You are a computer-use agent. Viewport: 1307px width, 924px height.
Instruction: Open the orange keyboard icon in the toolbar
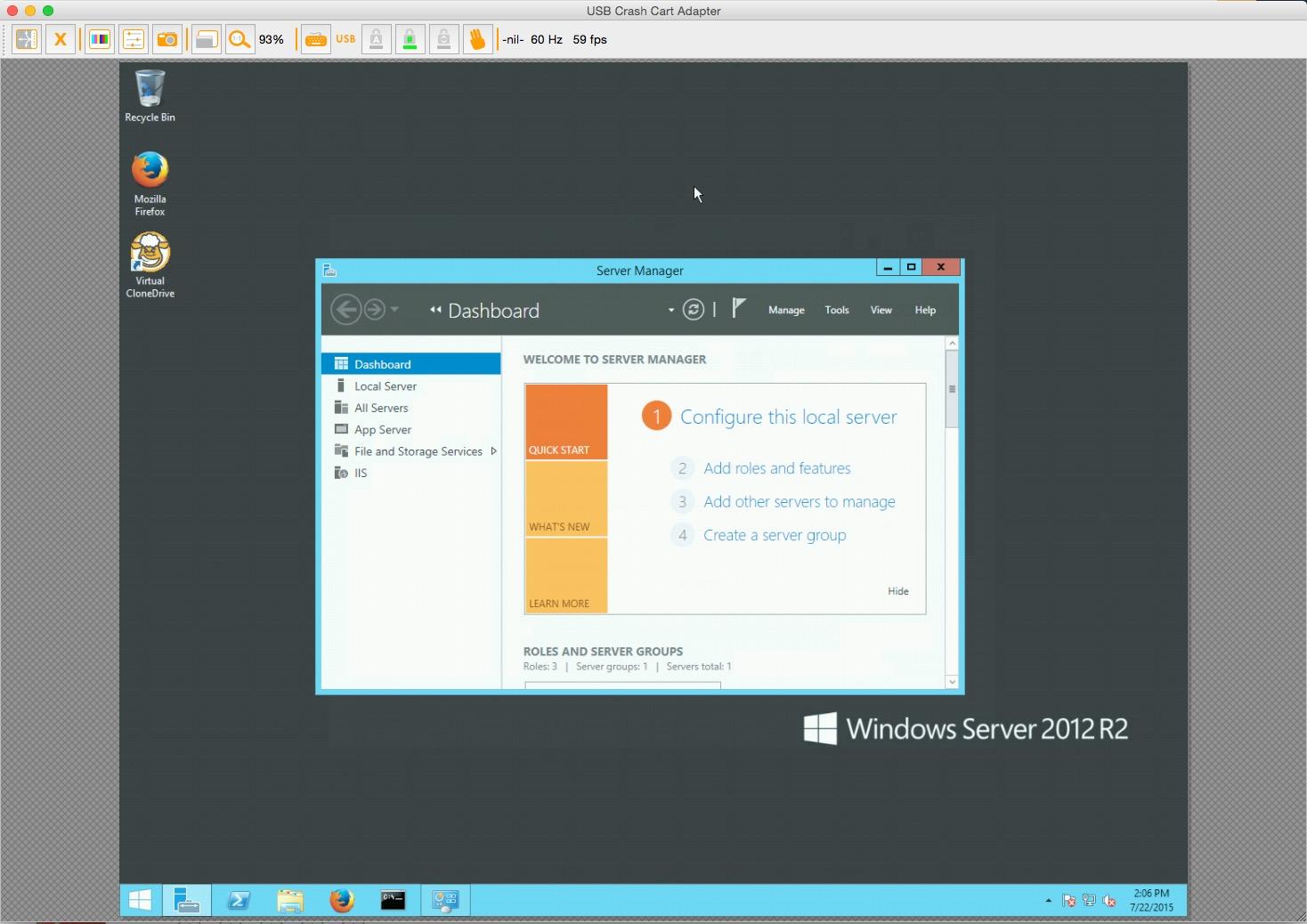[x=315, y=40]
